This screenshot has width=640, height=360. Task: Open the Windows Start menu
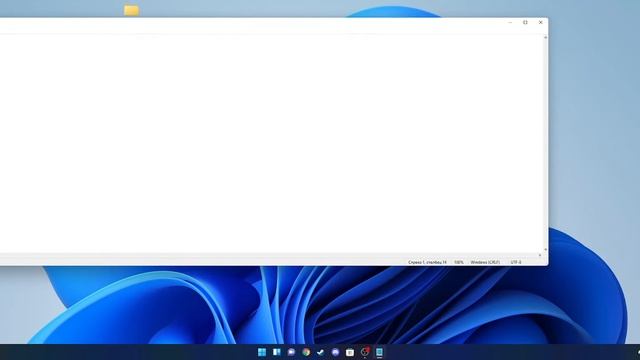(262, 352)
